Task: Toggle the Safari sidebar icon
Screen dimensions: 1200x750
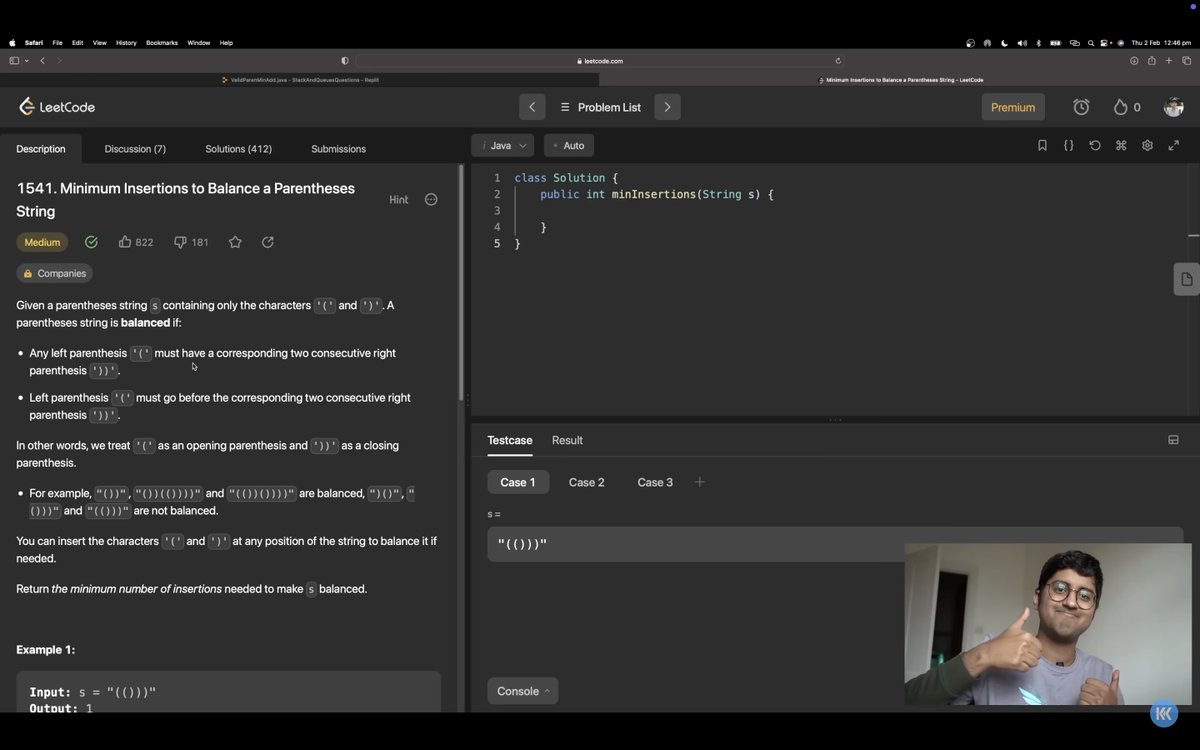Action: tap(14, 61)
